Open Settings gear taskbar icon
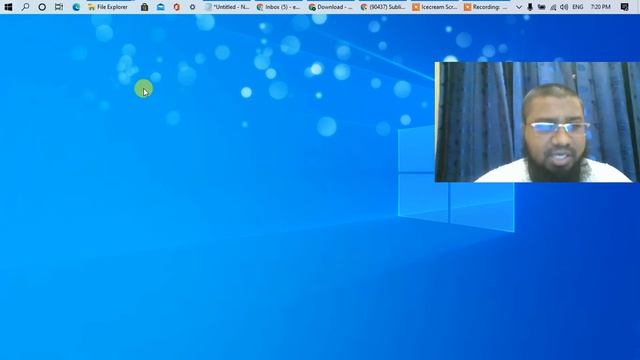This screenshot has height=360, width=640. 192,7
